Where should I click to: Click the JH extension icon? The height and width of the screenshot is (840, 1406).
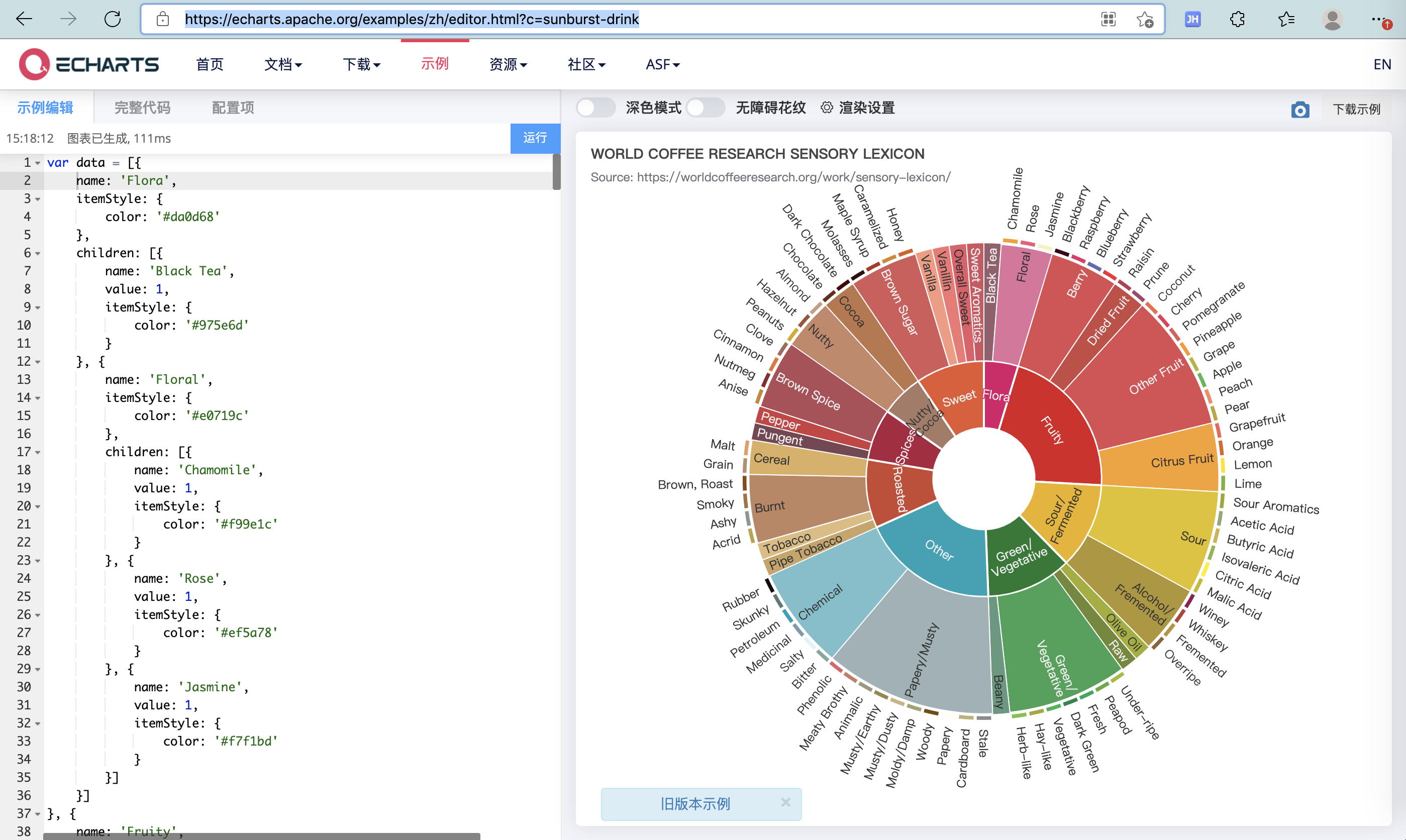click(x=1192, y=19)
